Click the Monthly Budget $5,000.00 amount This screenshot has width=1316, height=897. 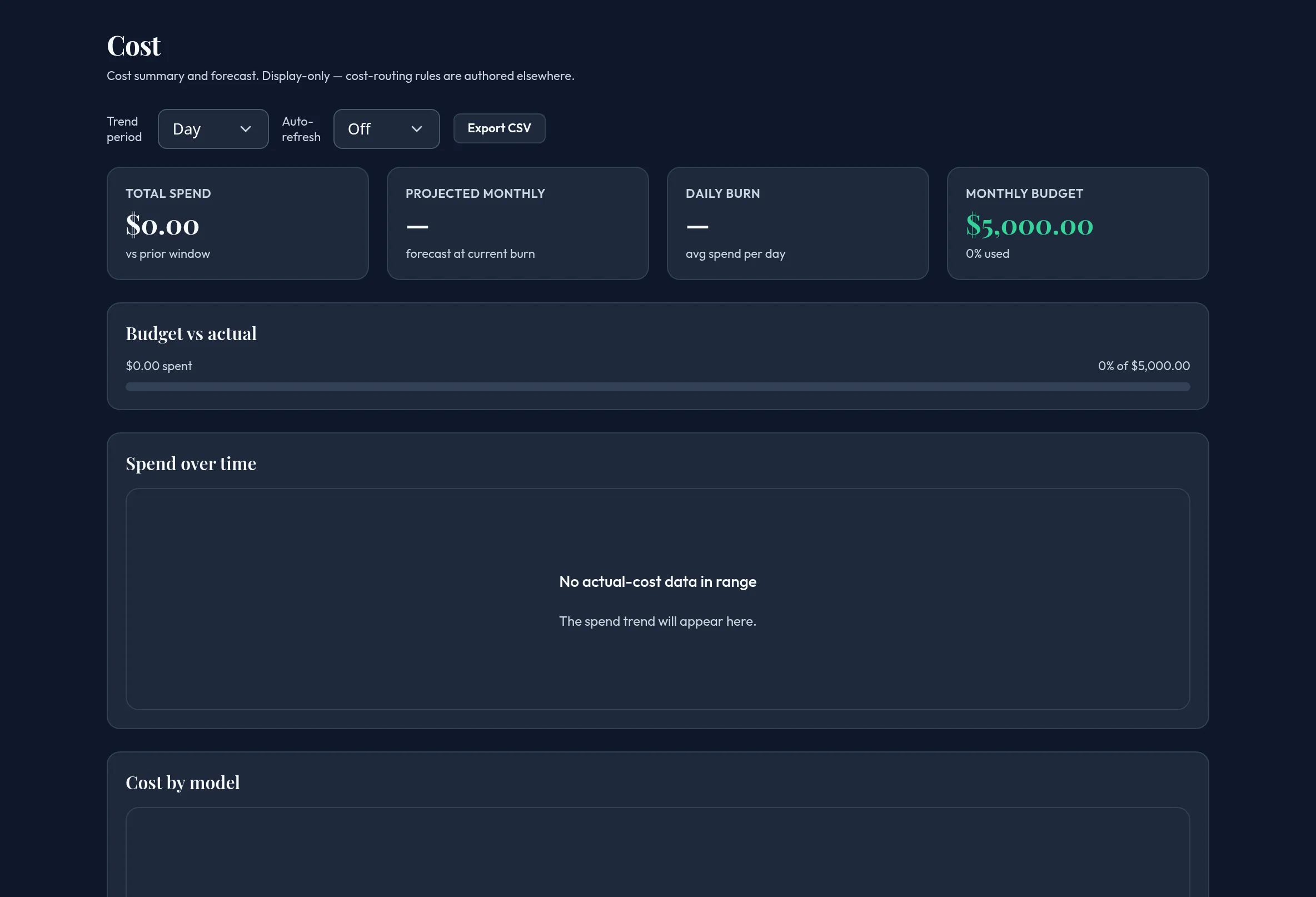tap(1029, 226)
